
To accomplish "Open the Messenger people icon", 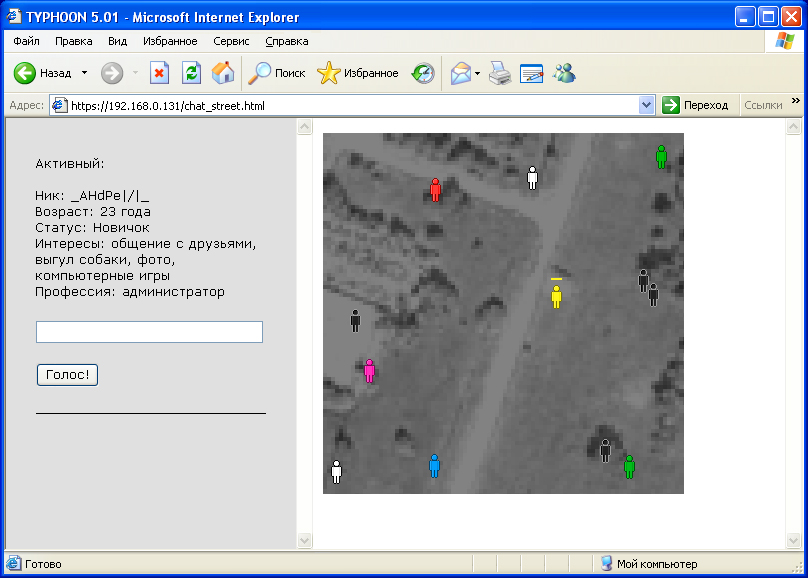I will pyautogui.click(x=564, y=73).
